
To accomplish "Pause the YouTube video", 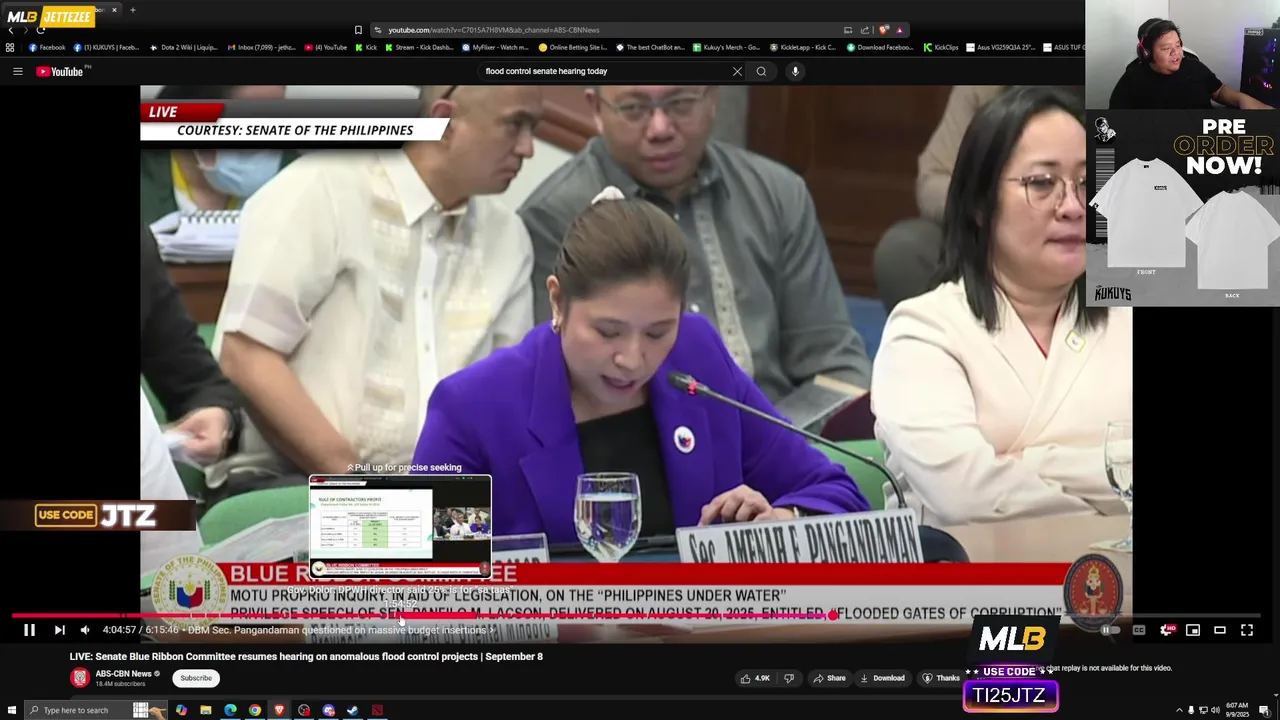I will (29, 630).
